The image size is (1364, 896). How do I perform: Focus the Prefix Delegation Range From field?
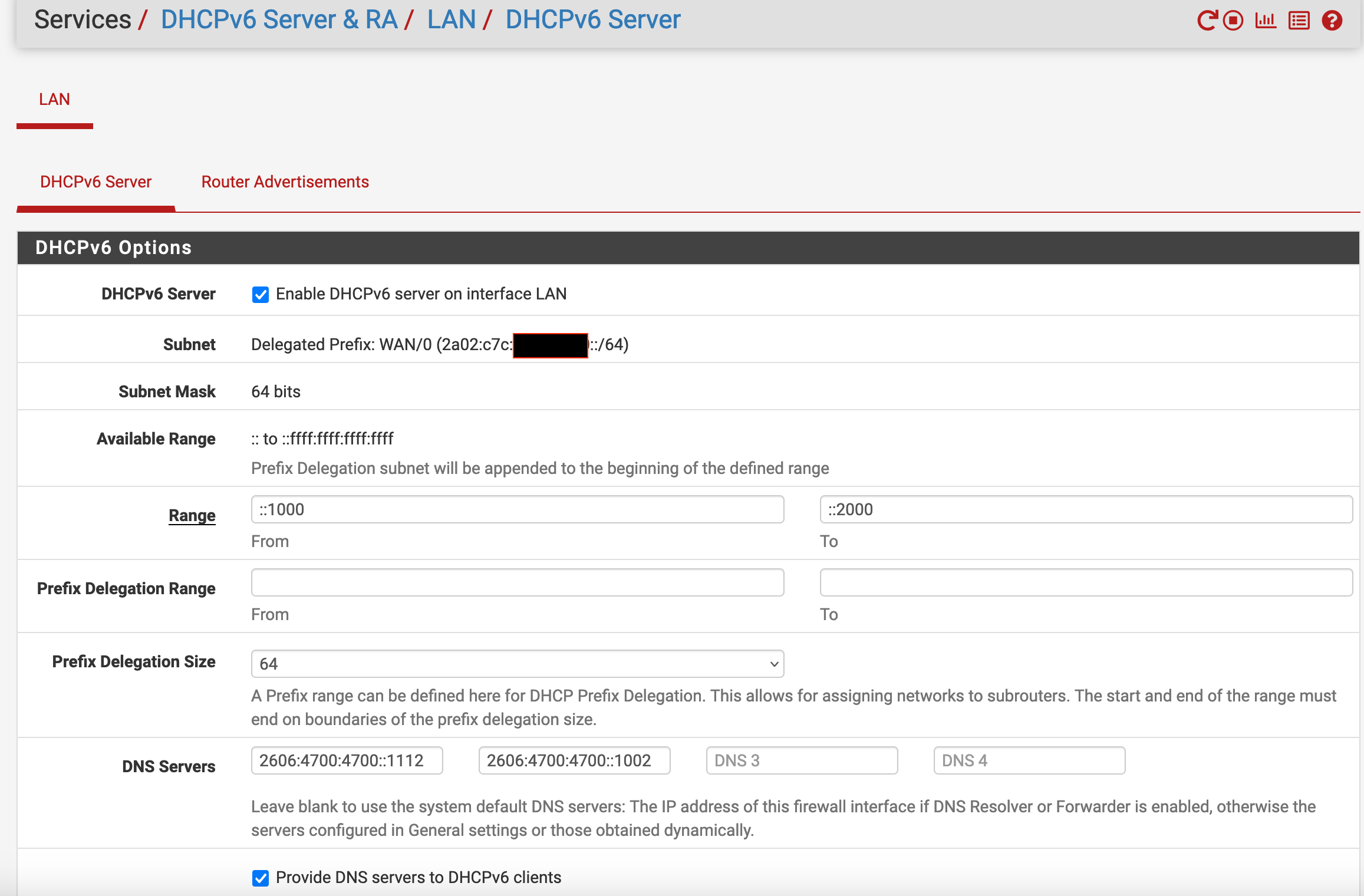518,582
